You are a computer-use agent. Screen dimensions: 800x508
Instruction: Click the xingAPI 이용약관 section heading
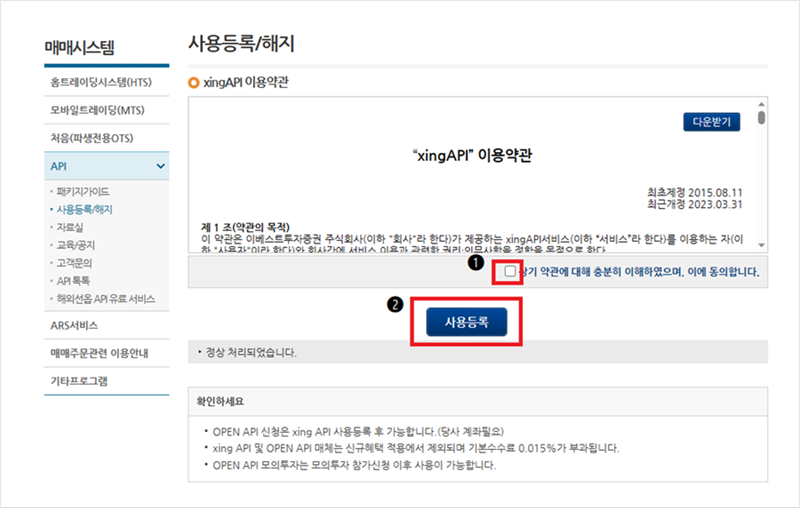[x=245, y=82]
